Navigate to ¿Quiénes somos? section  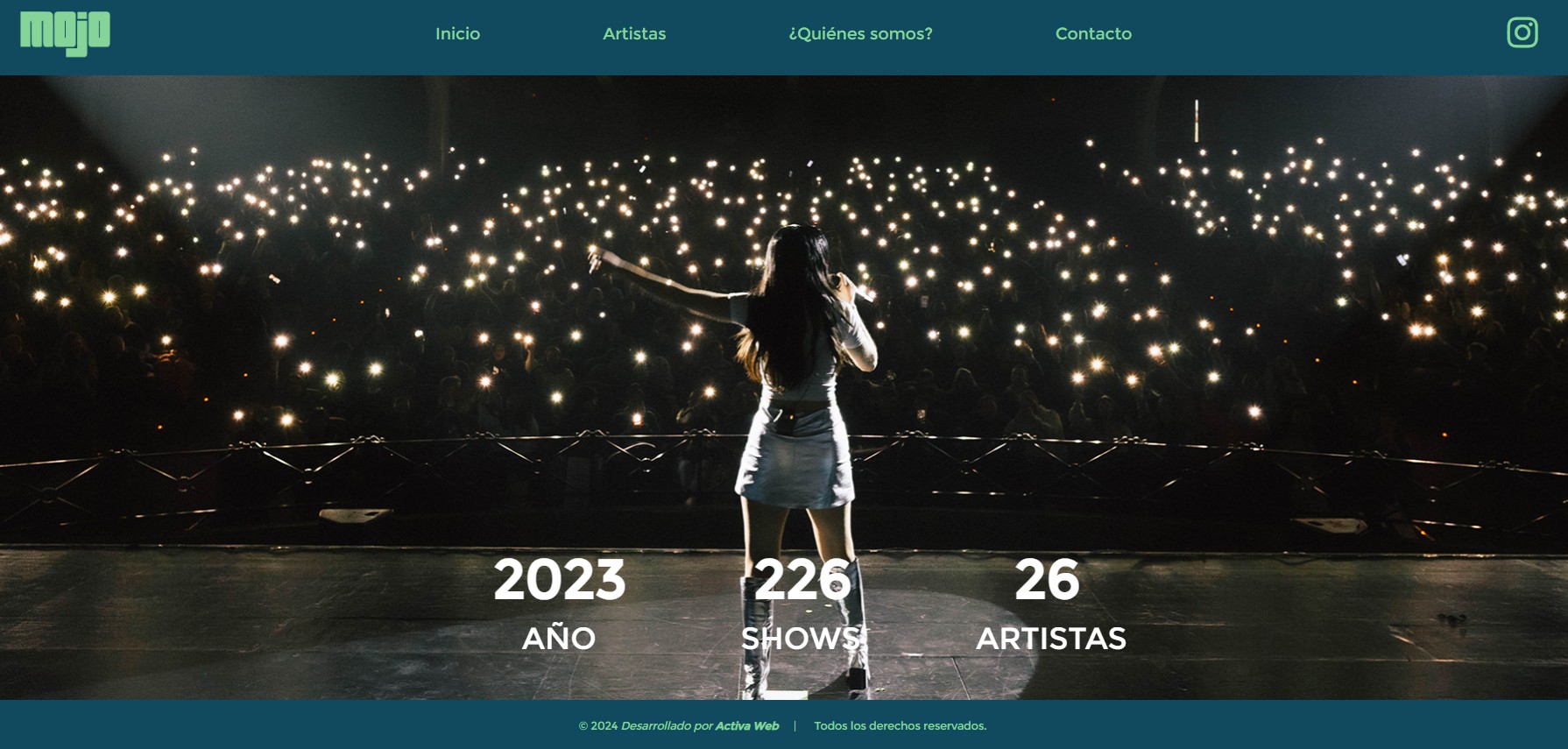pos(860,33)
